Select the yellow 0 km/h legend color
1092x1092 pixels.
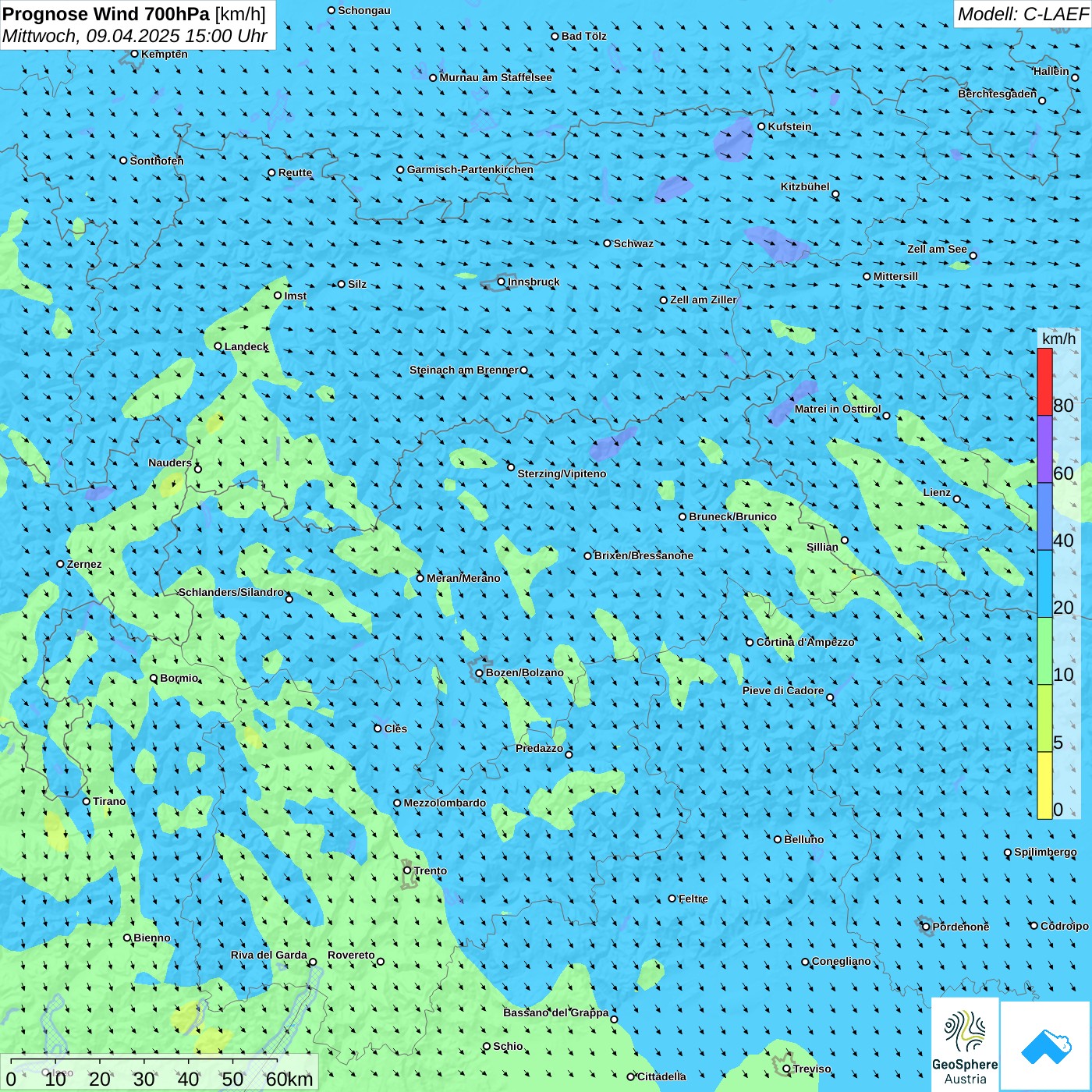click(x=1044, y=785)
